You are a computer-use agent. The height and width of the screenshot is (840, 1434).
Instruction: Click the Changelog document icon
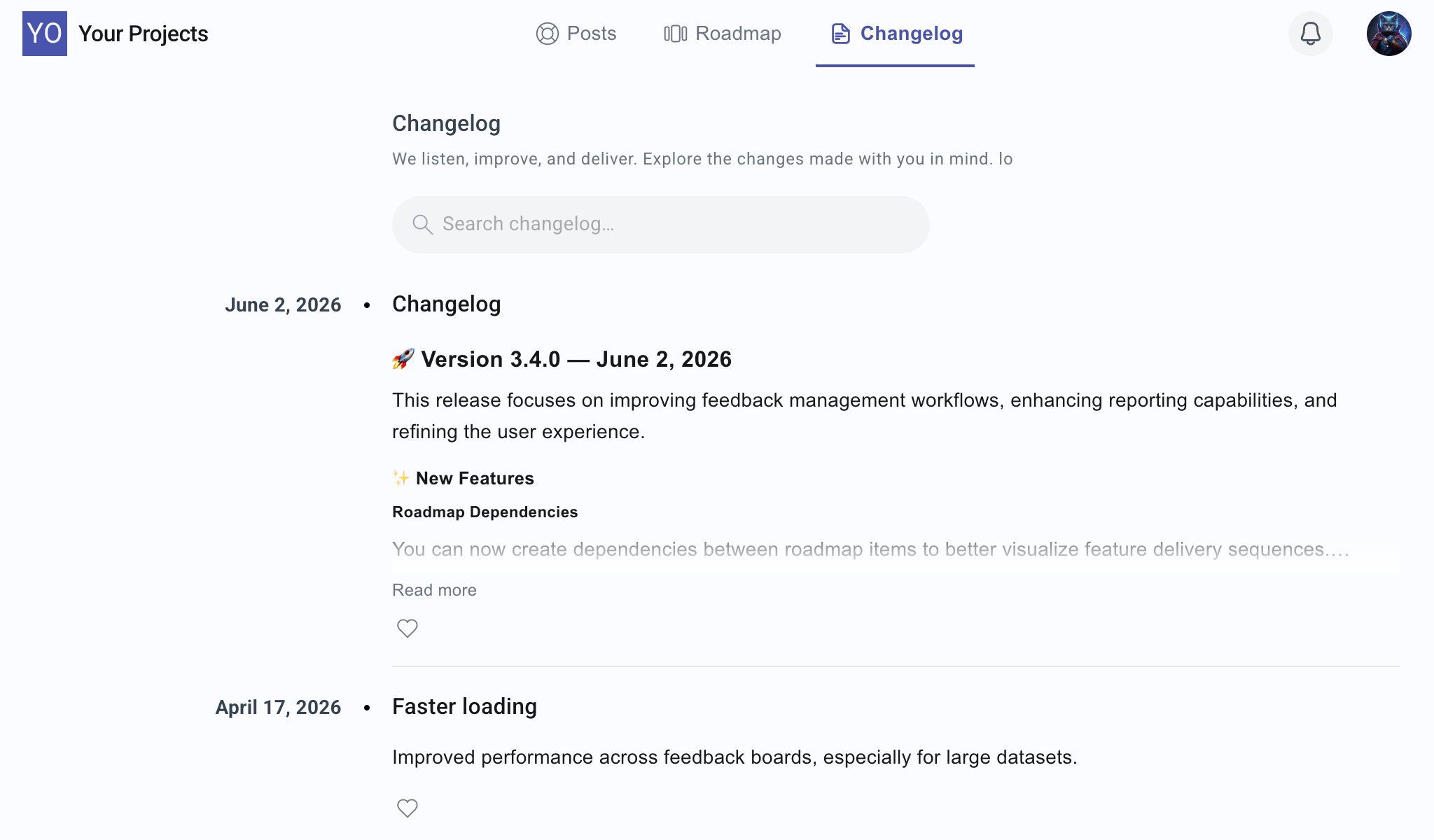click(x=840, y=34)
